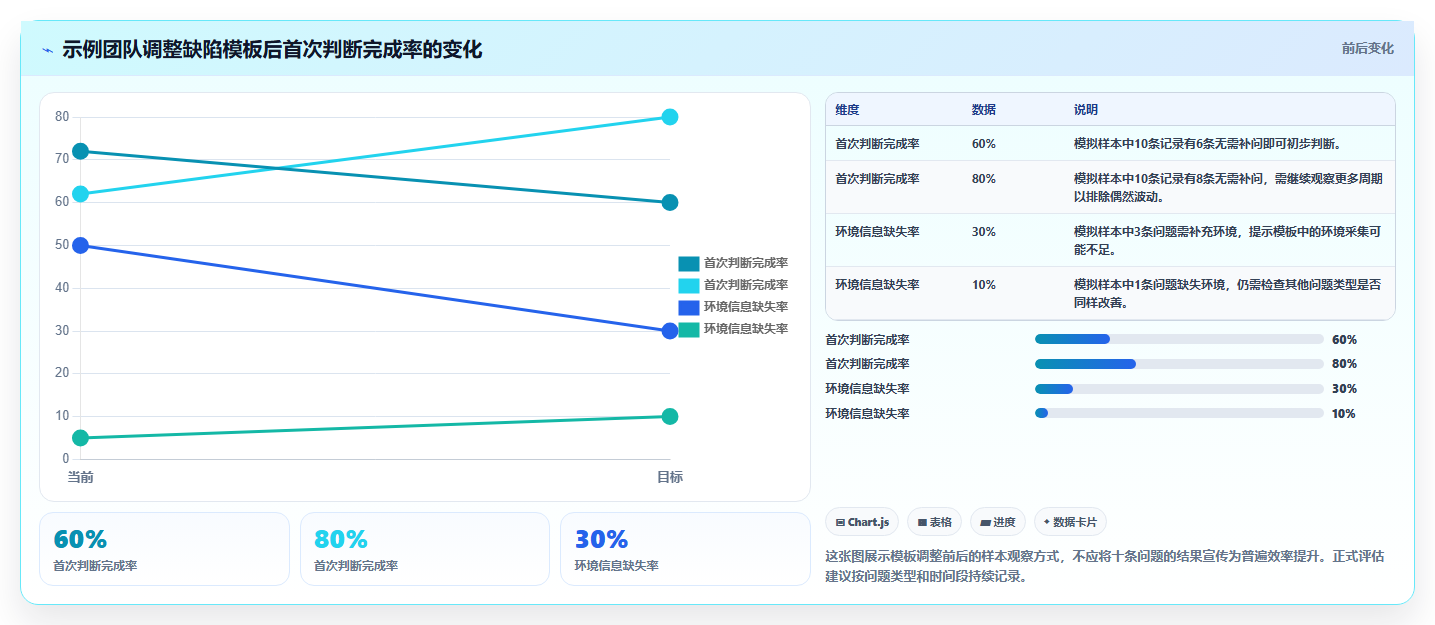
Task: Click the green data point at 5 under 当前
Action: (81, 438)
